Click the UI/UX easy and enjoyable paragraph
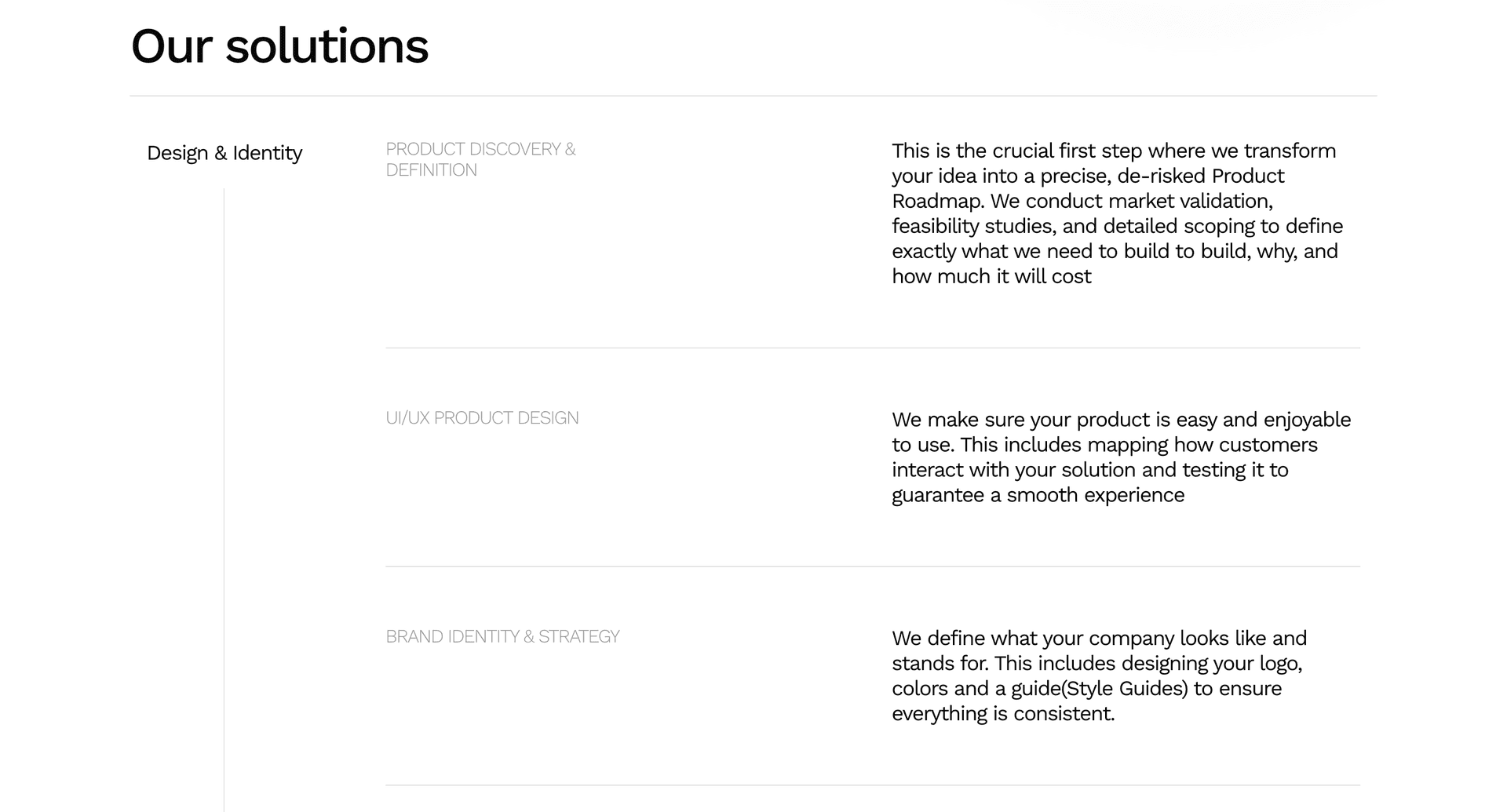 1121,457
